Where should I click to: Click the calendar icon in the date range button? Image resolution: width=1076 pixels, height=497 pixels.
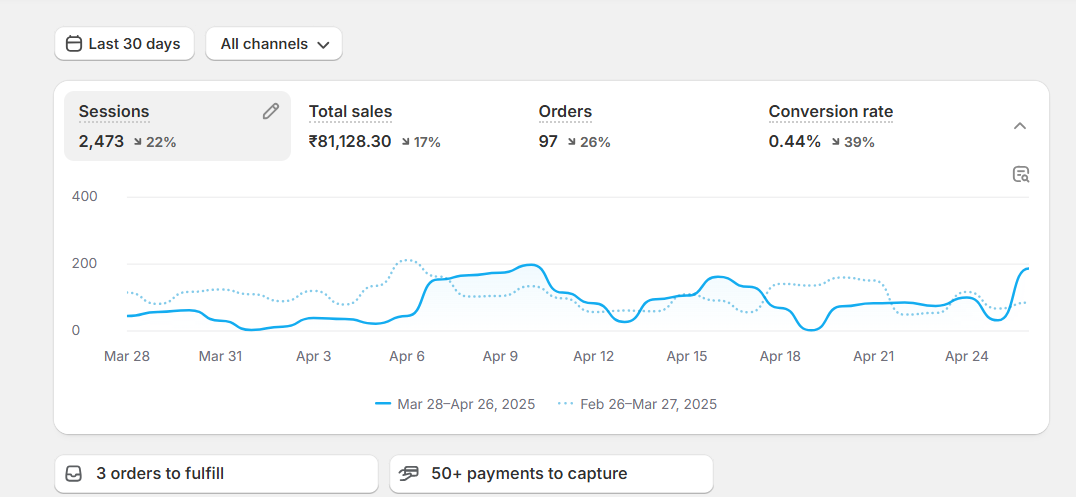(74, 44)
